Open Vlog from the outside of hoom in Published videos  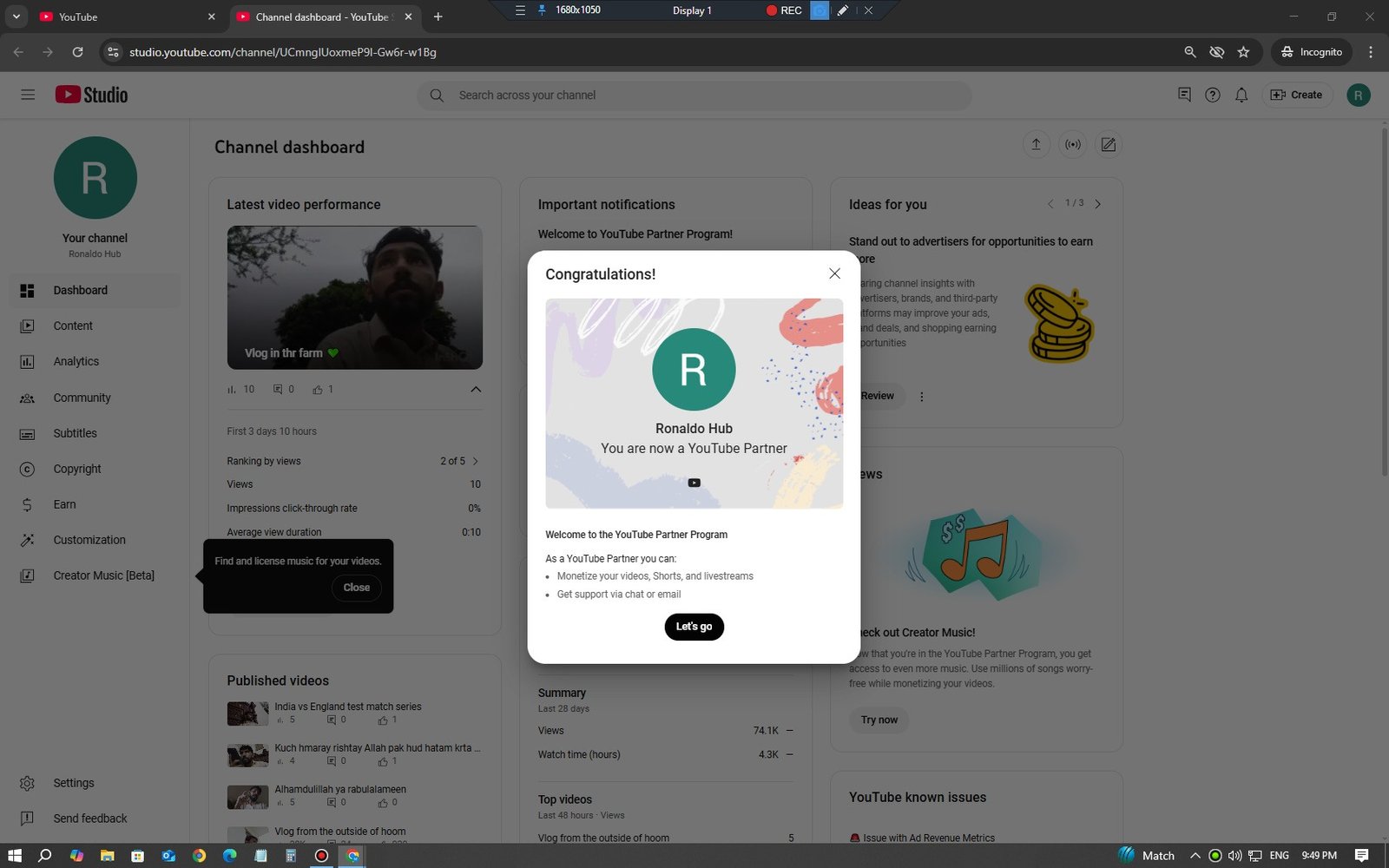[340, 831]
